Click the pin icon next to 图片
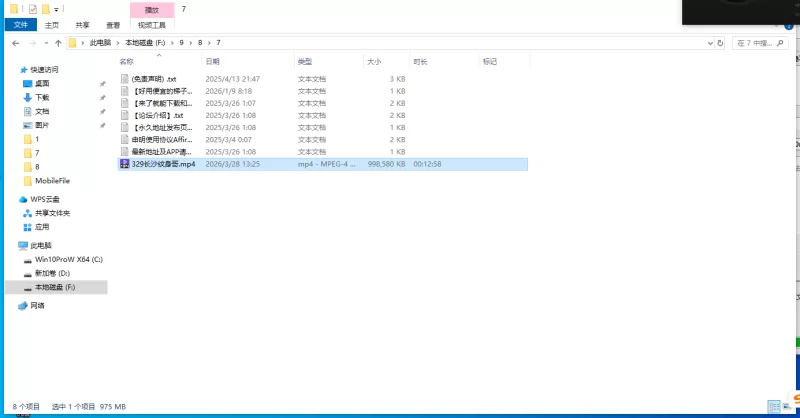The image size is (800, 418). tap(103, 125)
